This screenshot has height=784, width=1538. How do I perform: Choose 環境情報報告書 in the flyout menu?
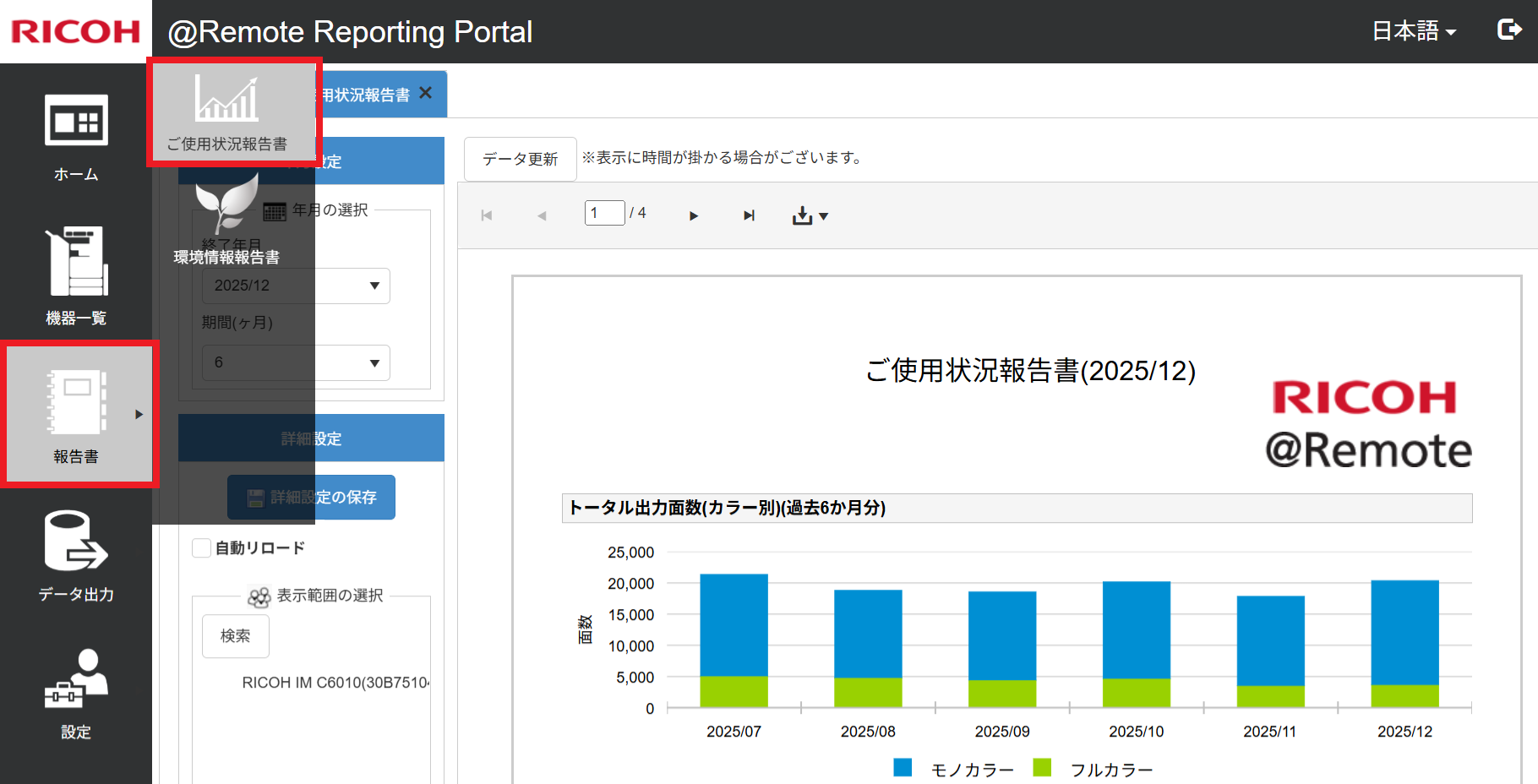(226, 220)
